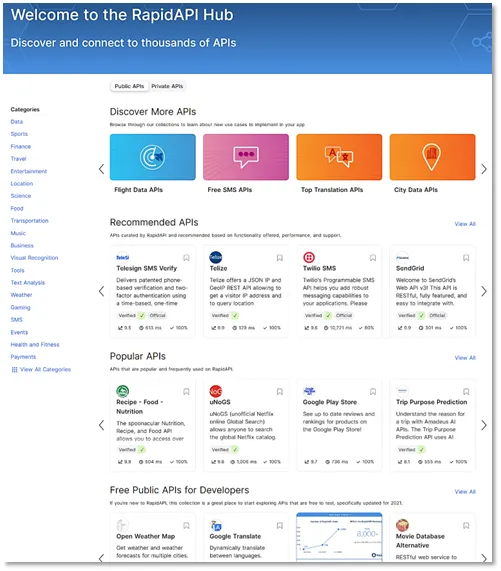Screen dimensions: 501x571
Task: Click the Trip Purpose Prediction logo
Action: point(402,391)
